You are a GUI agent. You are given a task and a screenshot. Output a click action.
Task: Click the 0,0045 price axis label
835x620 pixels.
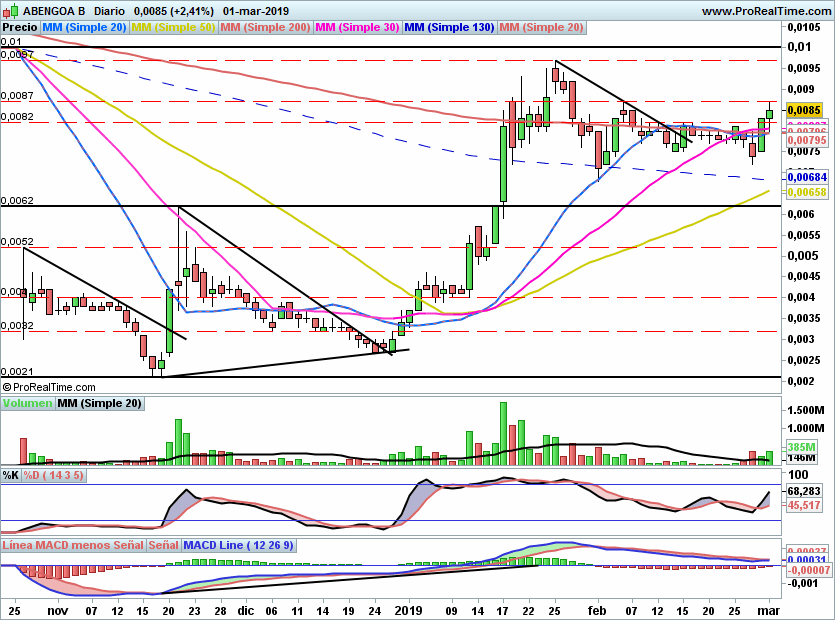point(804,276)
